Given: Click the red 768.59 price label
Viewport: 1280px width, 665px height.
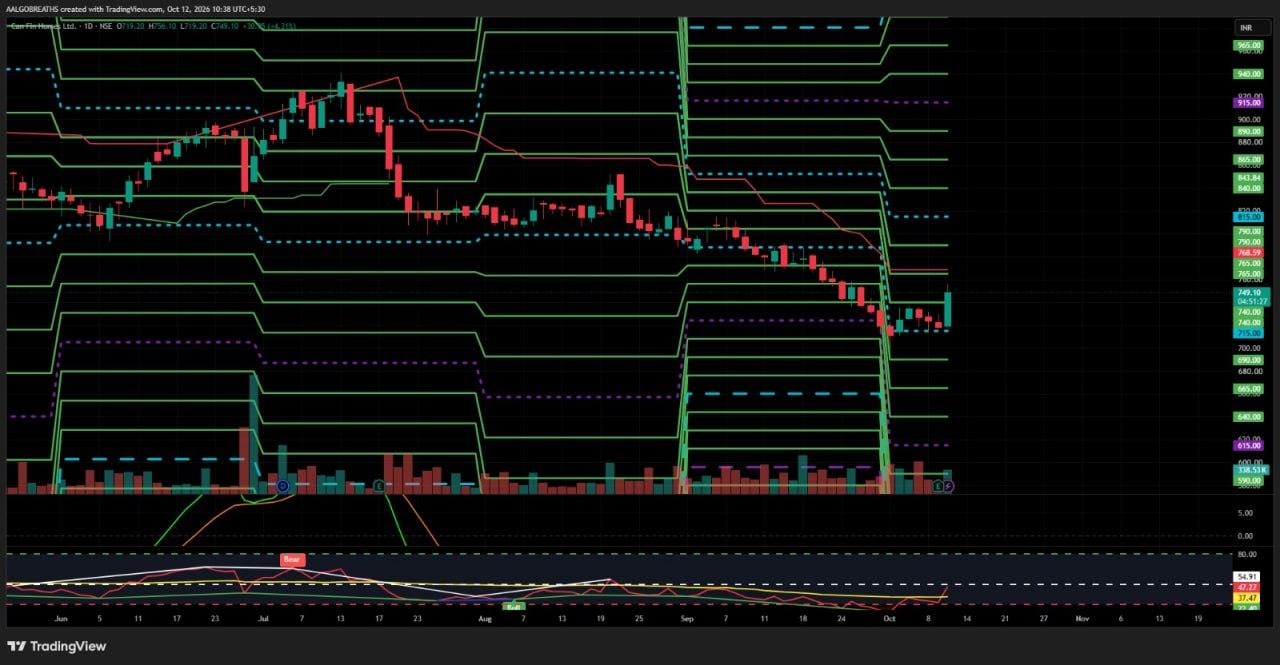Looking at the screenshot, I should tap(1249, 253).
